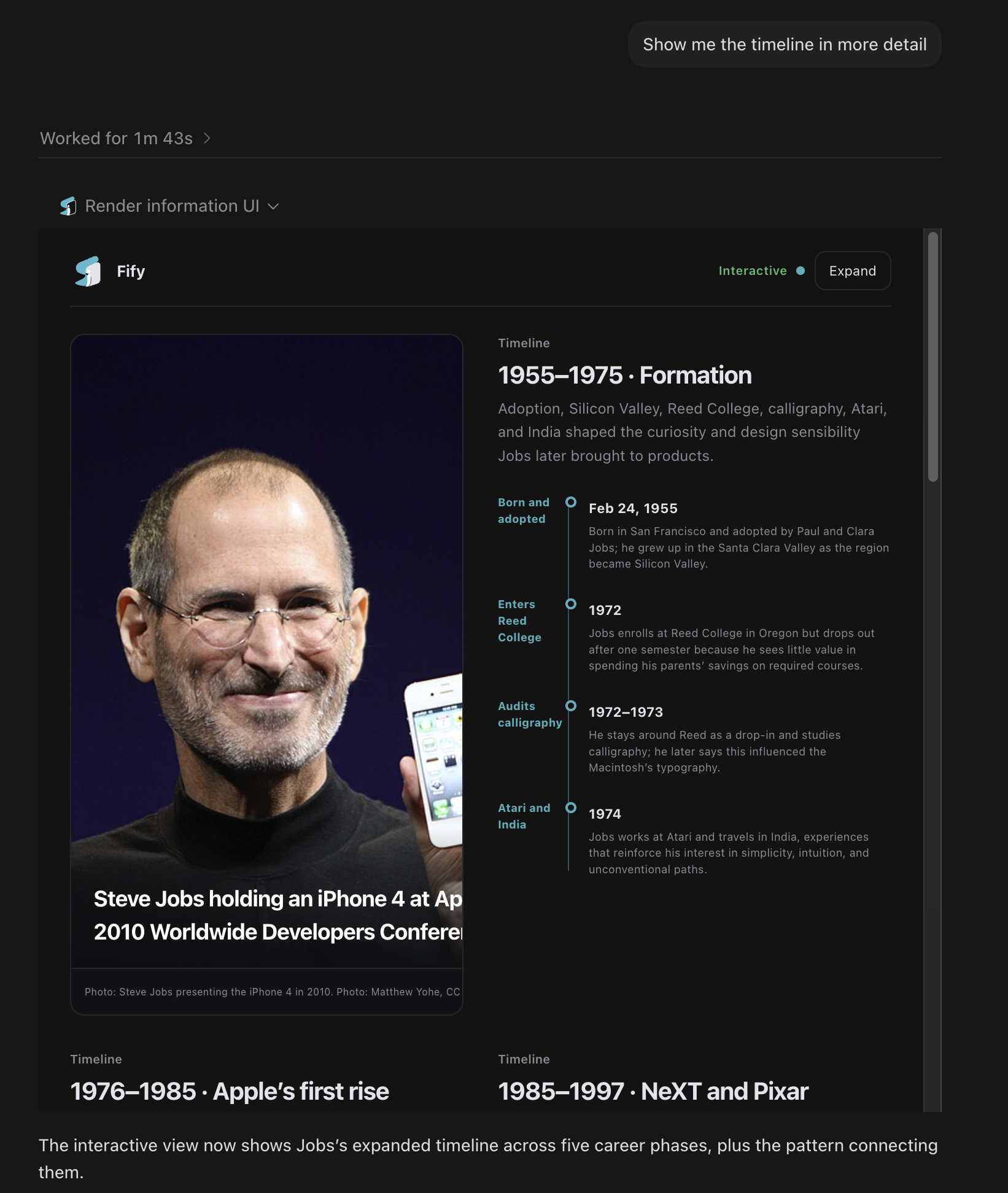Screen dimensions: 1008x1193
Task: Select the Audits calligraphy timeline marker
Action: pyautogui.click(x=570, y=706)
